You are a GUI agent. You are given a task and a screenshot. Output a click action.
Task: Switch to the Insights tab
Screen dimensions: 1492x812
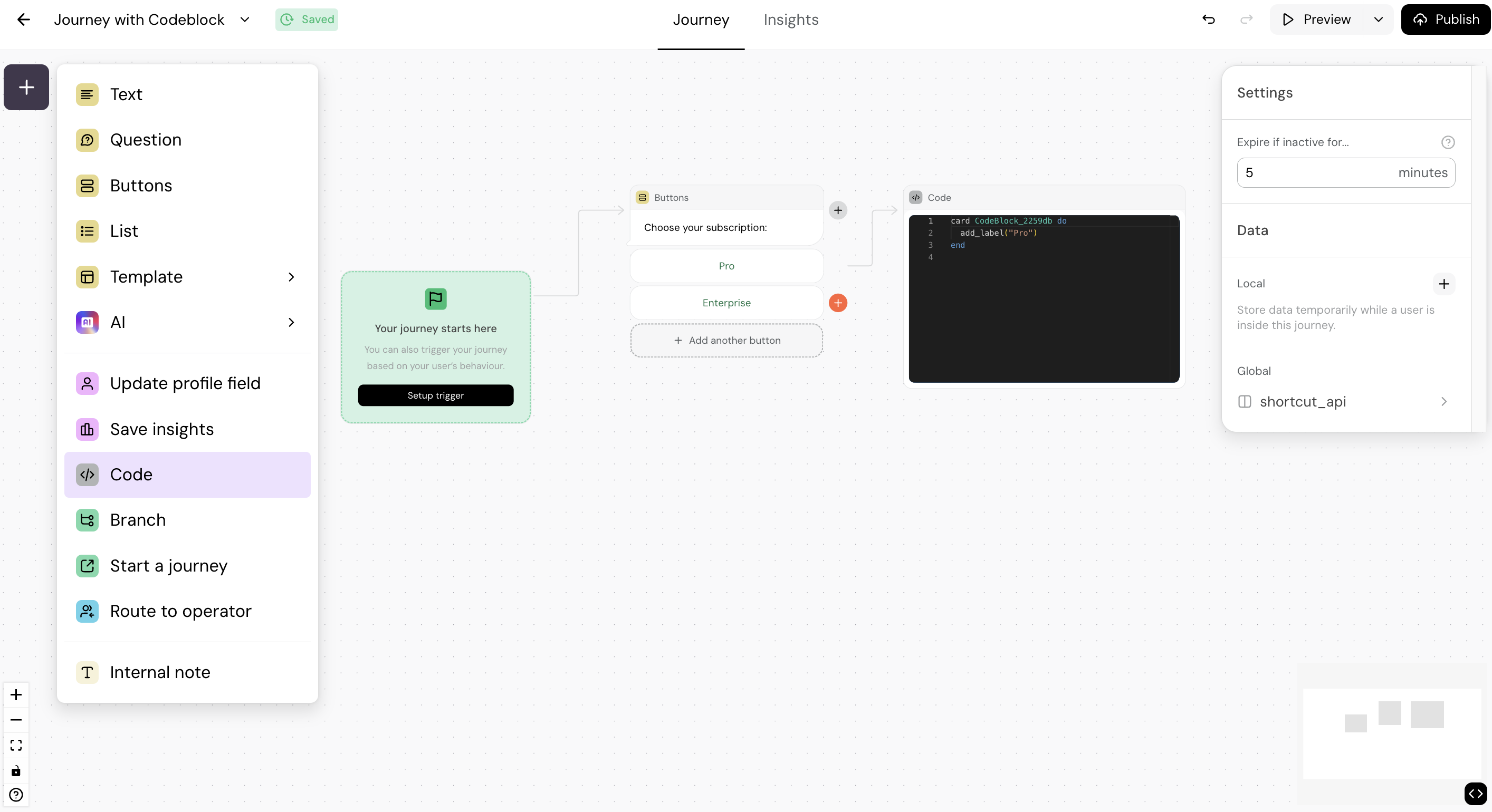click(x=791, y=20)
